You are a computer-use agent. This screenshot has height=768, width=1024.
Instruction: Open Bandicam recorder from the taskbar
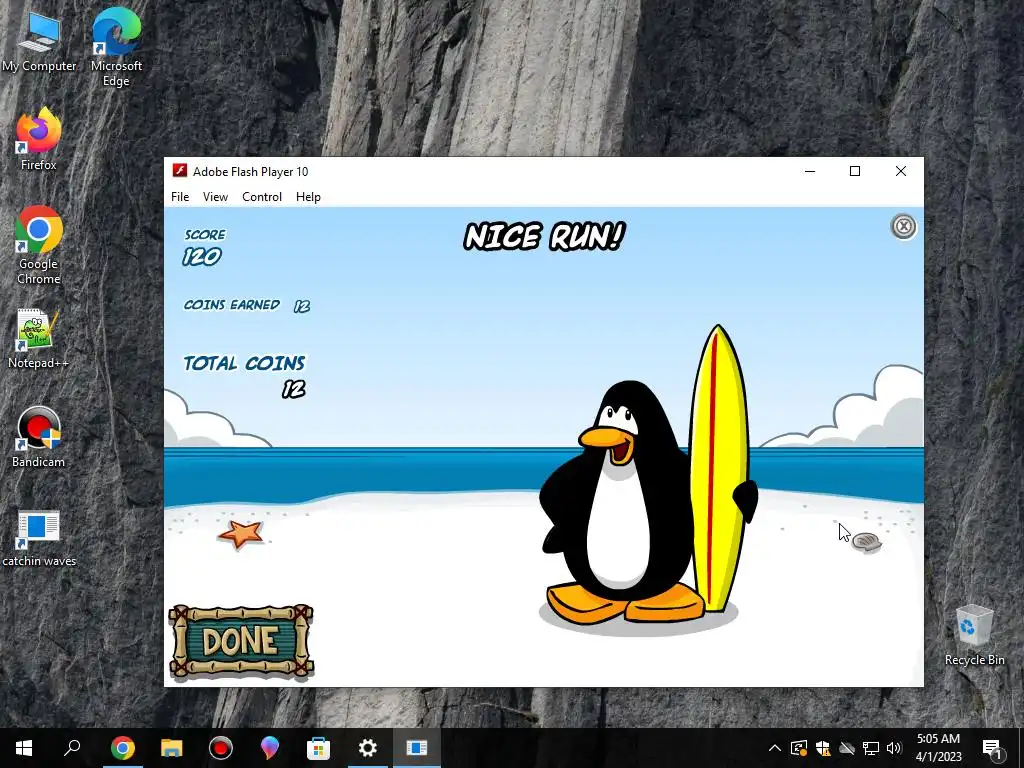[x=221, y=748]
